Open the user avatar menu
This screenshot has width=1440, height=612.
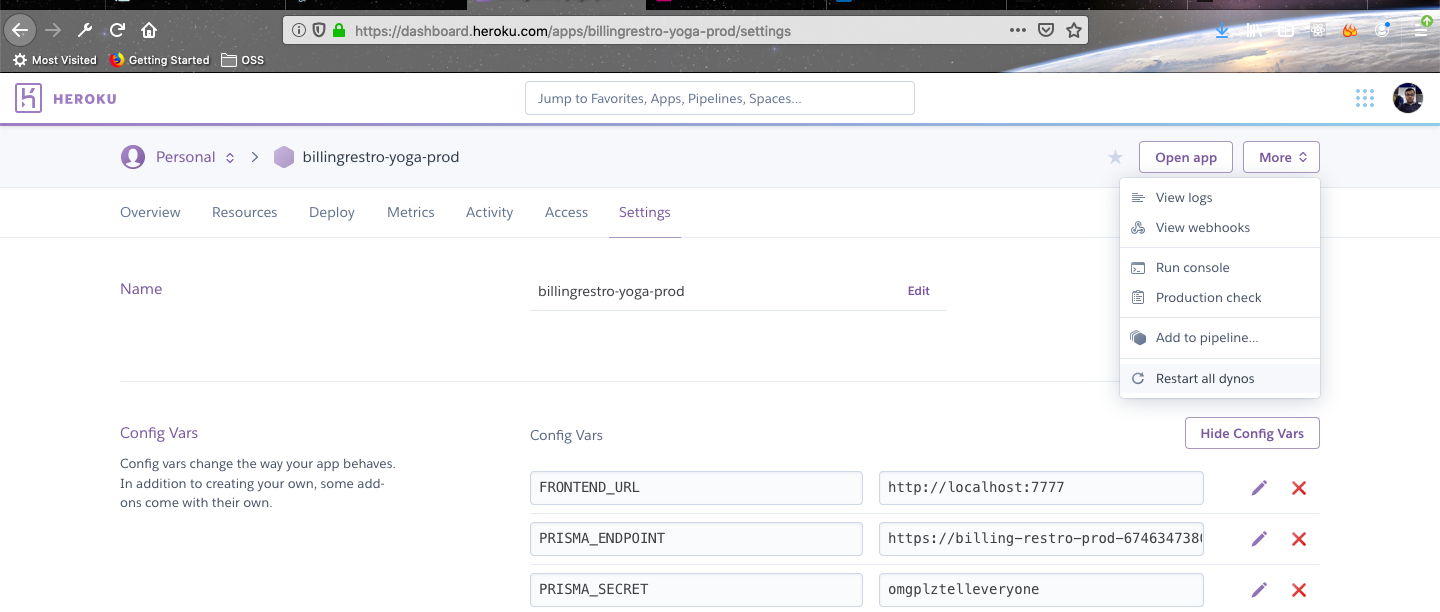1408,98
